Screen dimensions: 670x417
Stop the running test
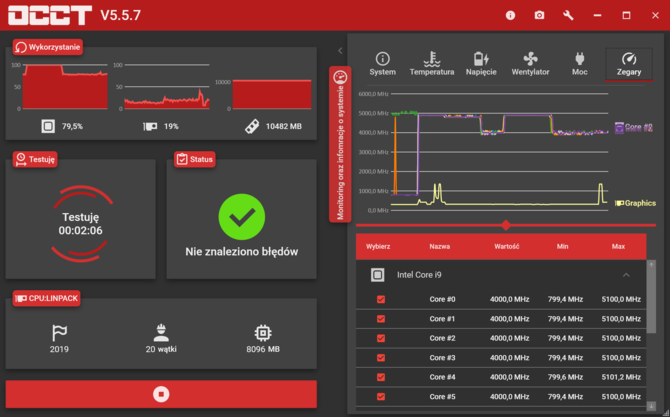tap(161, 394)
